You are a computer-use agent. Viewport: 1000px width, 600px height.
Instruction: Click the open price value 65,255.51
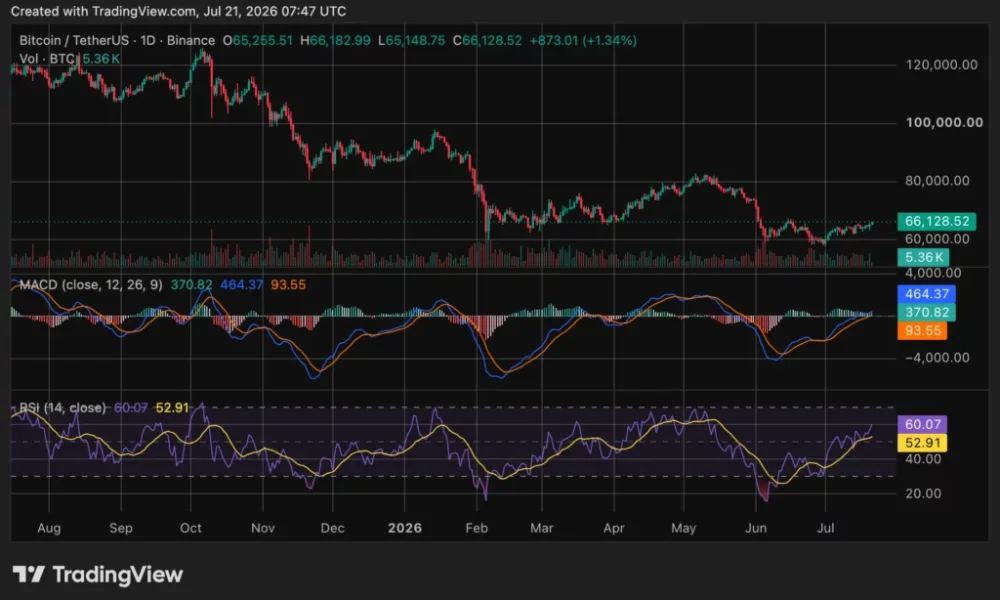[262, 40]
